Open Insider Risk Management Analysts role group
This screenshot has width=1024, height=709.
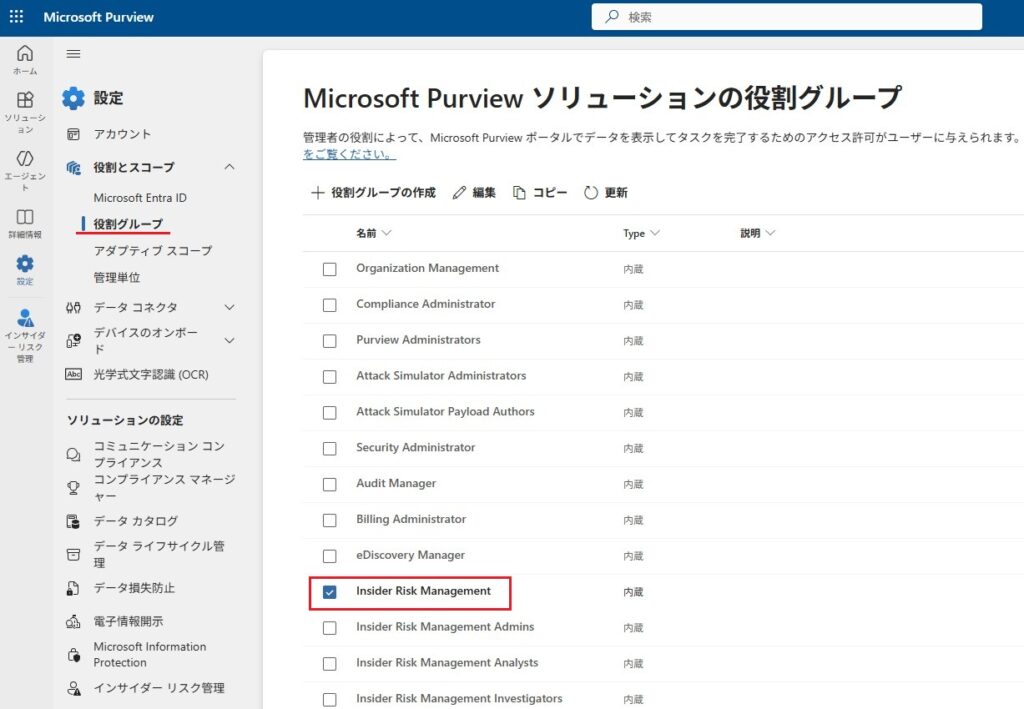pos(447,663)
